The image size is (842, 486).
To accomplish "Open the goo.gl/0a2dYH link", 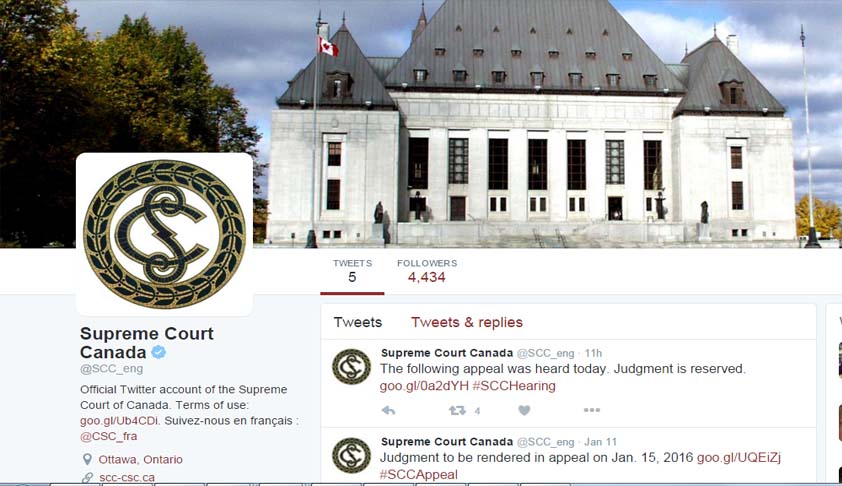I will pos(424,386).
